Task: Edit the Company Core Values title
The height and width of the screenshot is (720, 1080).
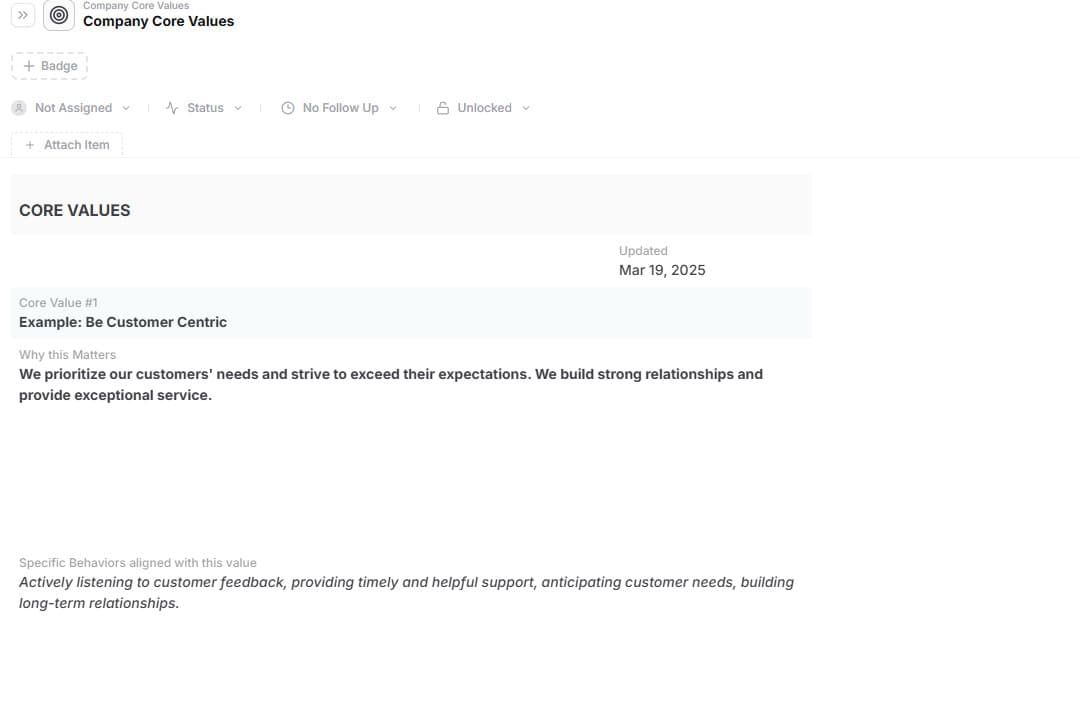Action: point(158,21)
